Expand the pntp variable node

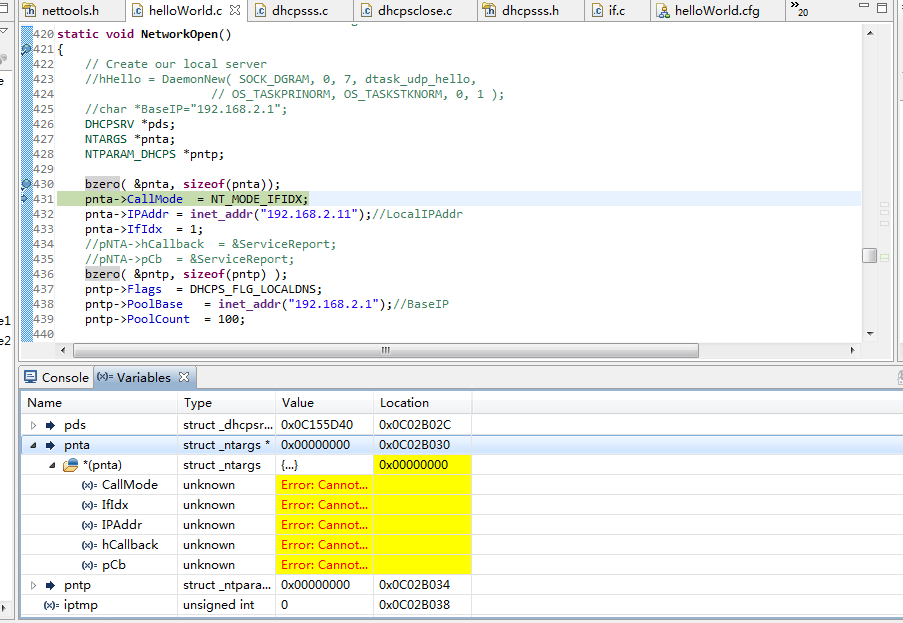click(33, 584)
